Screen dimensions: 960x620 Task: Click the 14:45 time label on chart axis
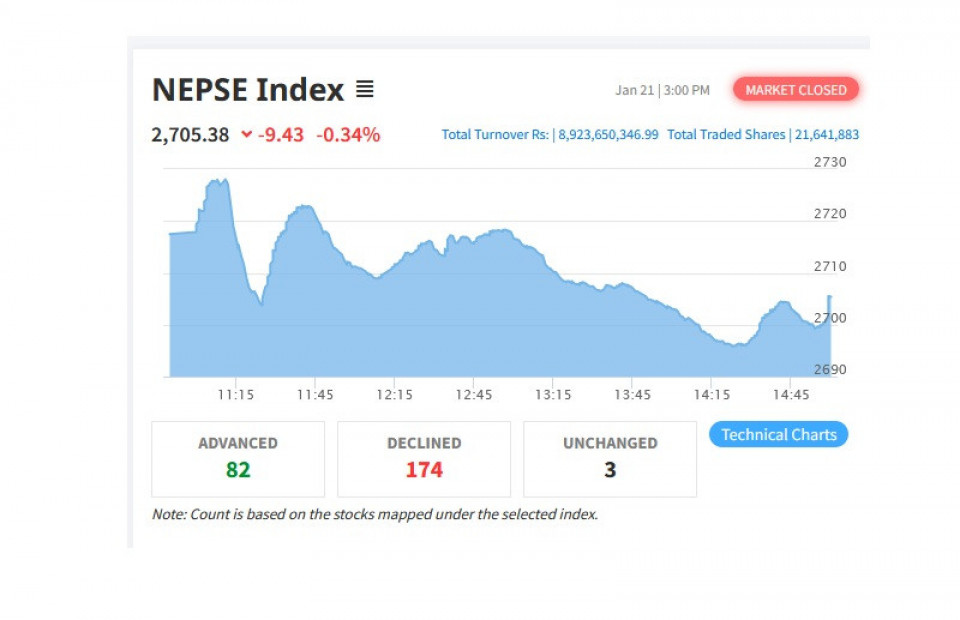point(791,395)
